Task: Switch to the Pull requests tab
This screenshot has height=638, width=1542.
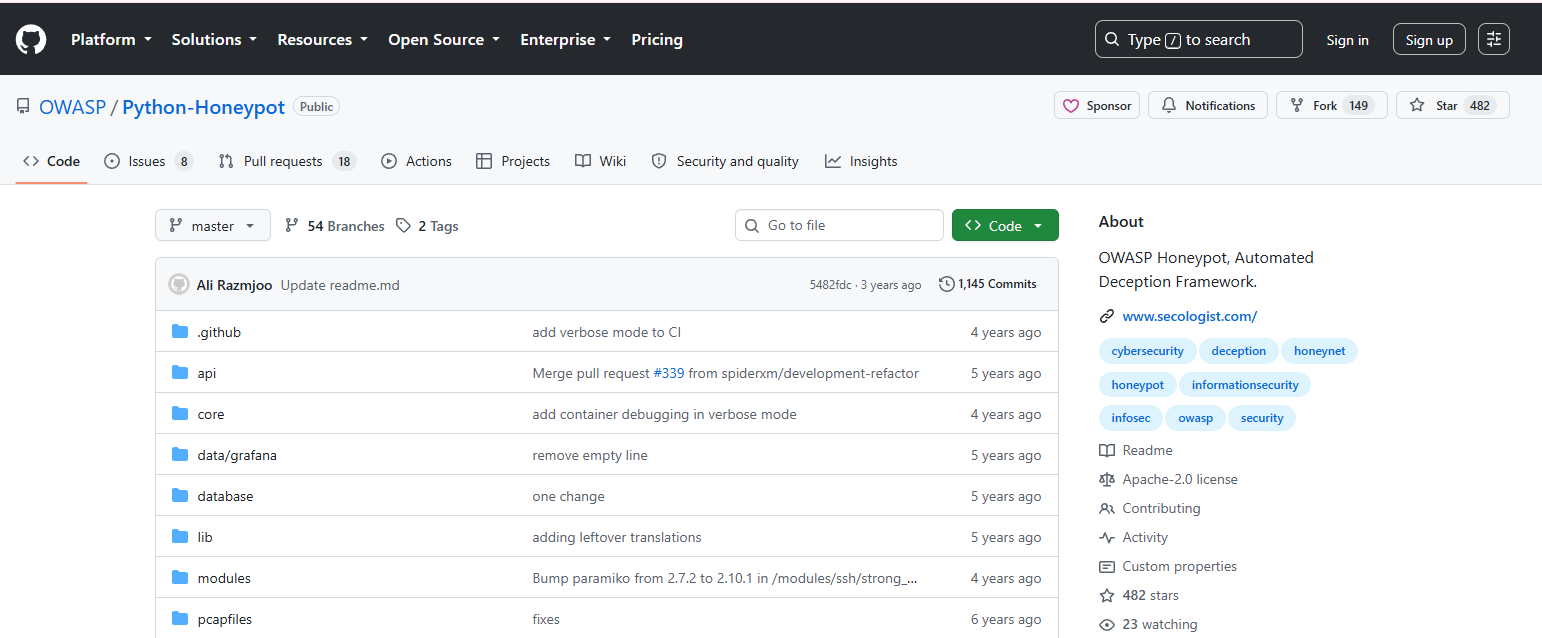Action: [x=287, y=161]
